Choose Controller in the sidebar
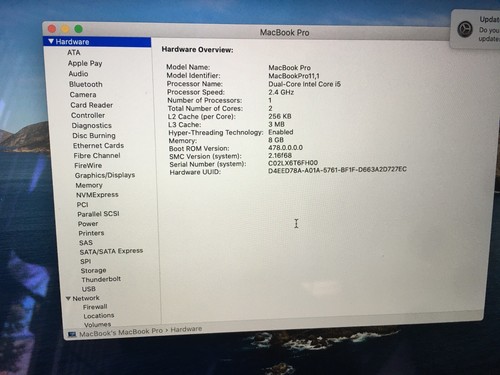Screen dimensions: 500x375 (88, 115)
